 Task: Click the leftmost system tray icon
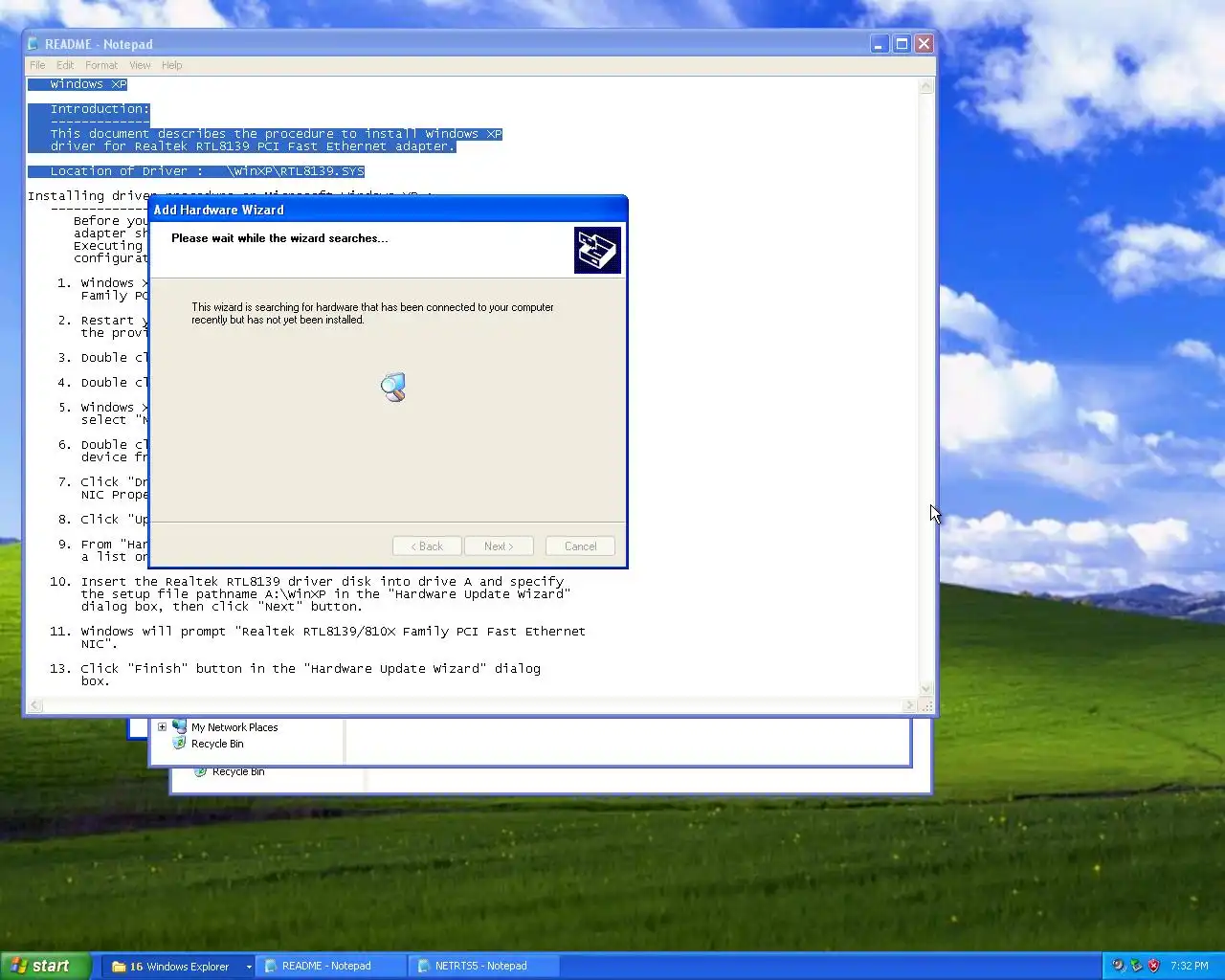click(1118, 966)
